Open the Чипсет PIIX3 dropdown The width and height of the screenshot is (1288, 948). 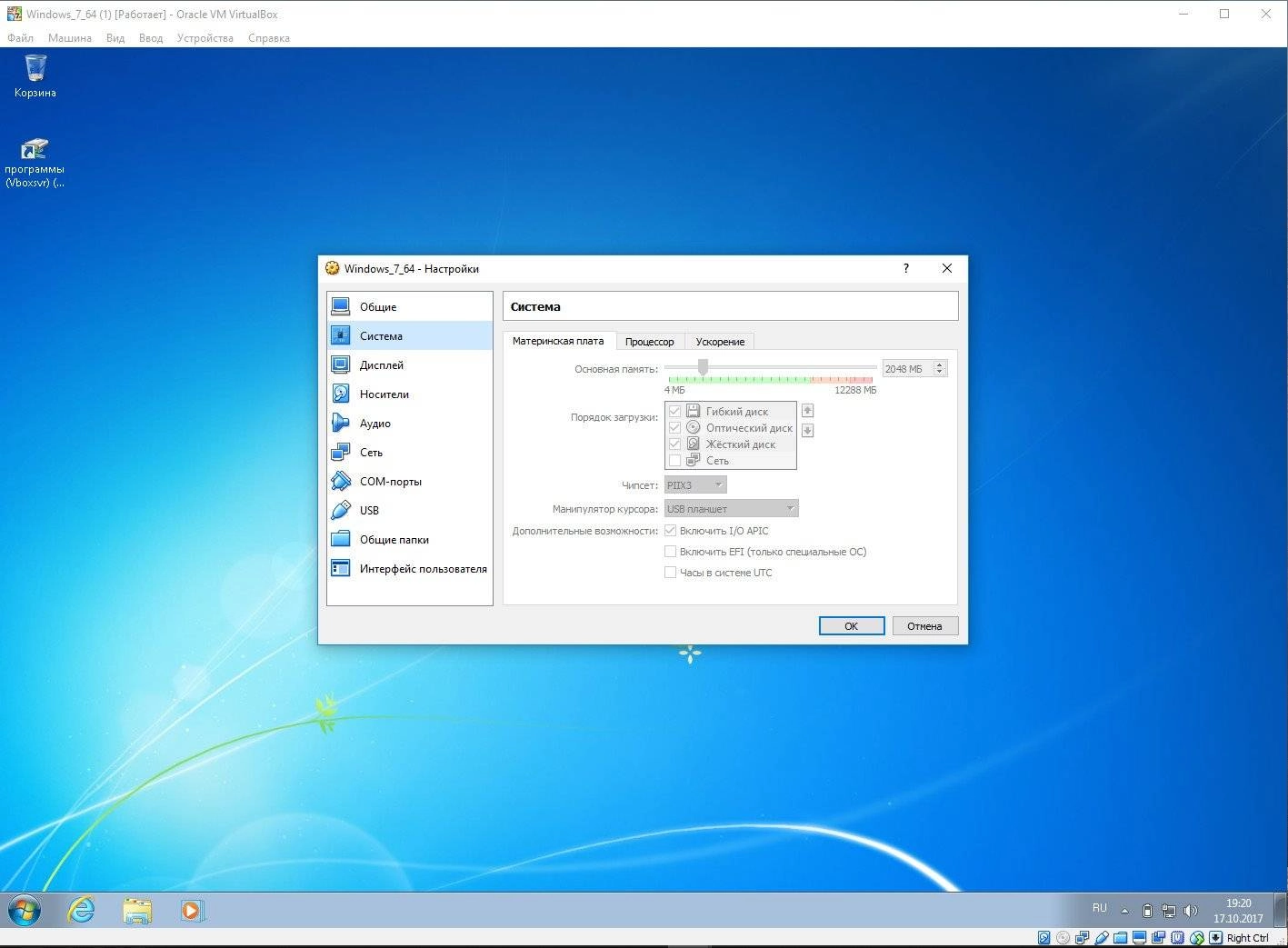click(x=695, y=484)
